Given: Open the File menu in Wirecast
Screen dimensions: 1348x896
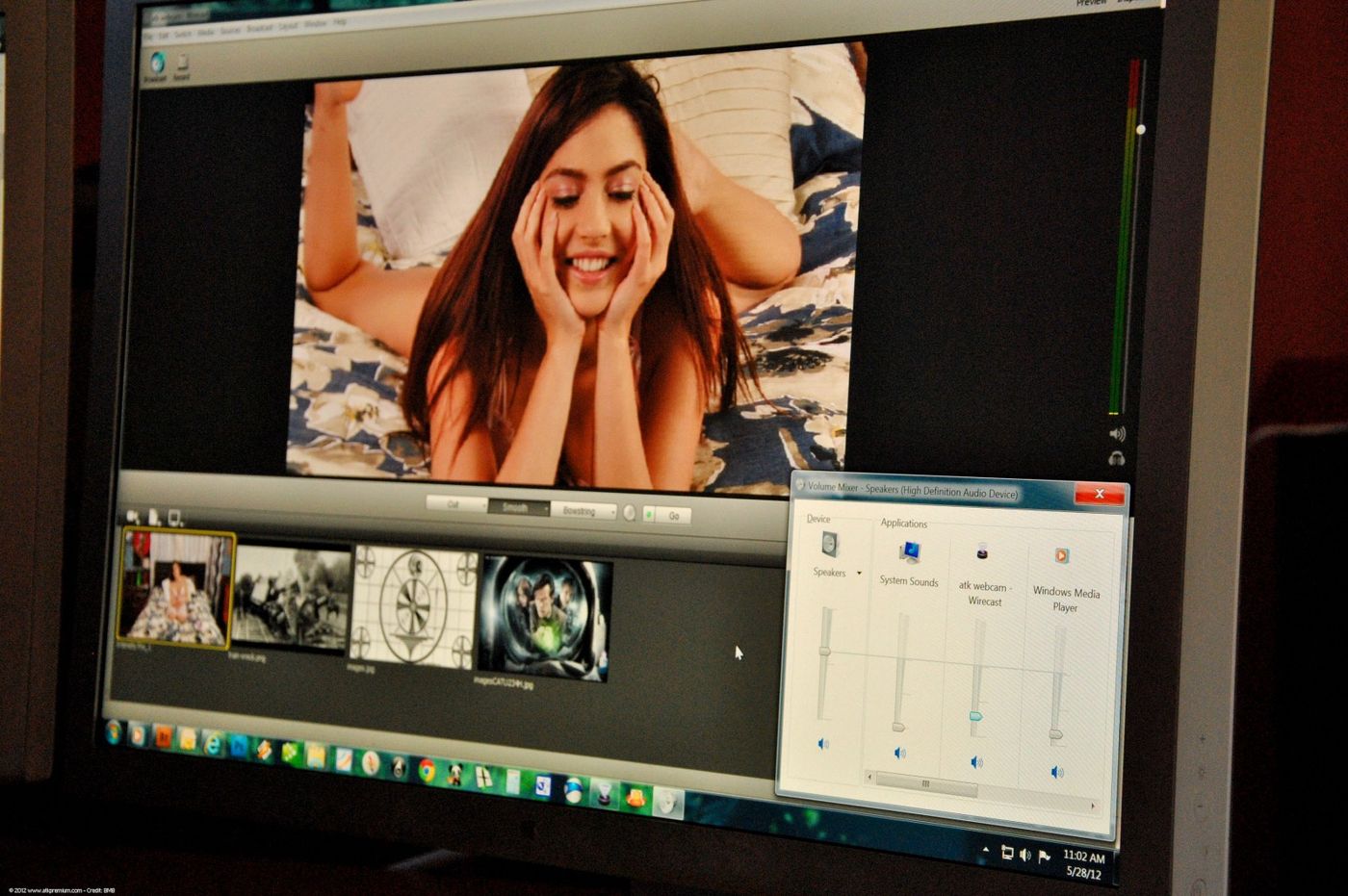Looking at the screenshot, I should coord(147,35).
